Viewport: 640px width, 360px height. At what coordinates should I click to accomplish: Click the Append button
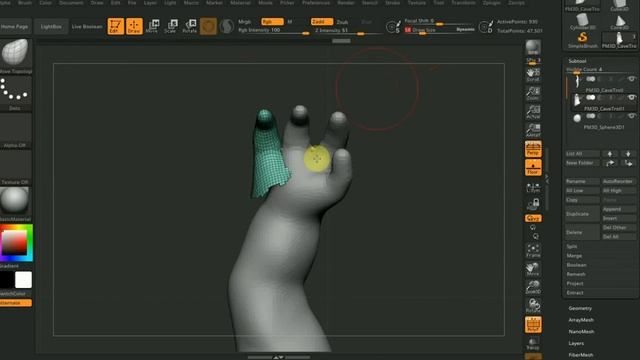[x=619, y=209]
